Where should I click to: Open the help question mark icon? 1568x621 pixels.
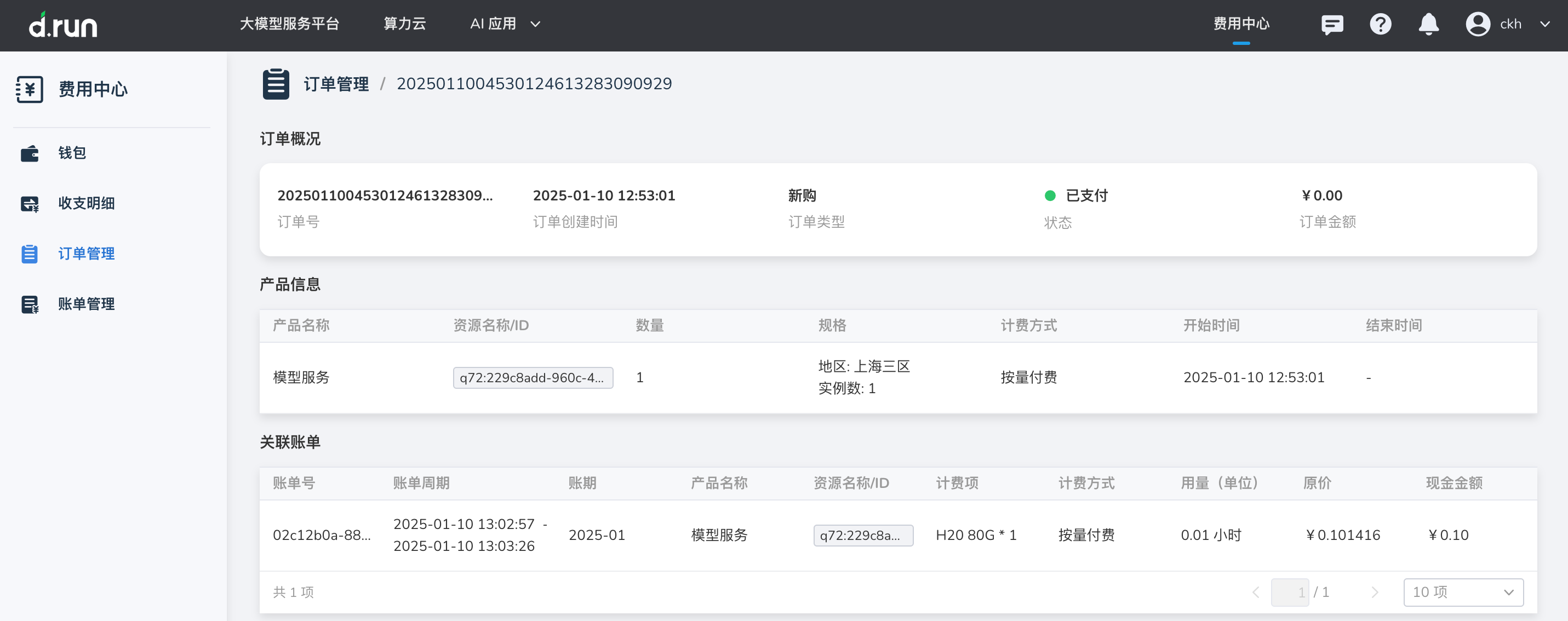point(1380,24)
